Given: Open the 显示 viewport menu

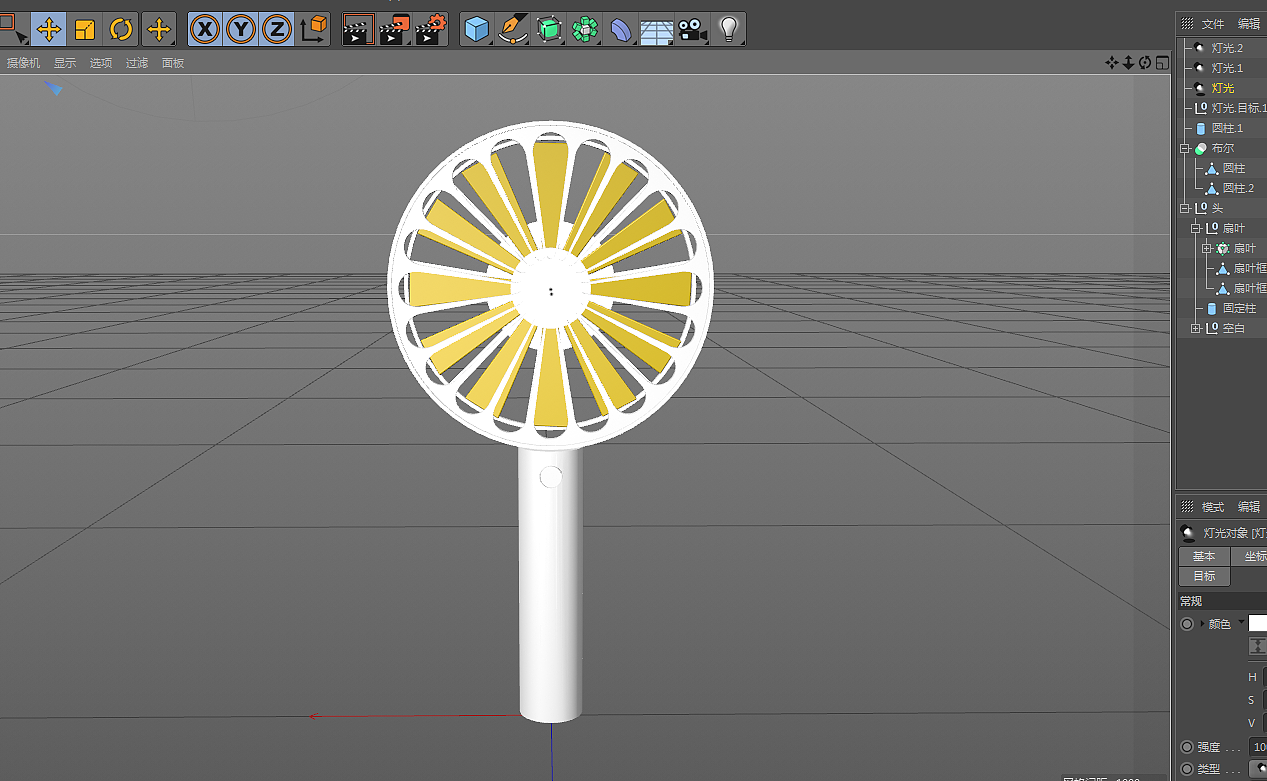Looking at the screenshot, I should click(x=65, y=63).
